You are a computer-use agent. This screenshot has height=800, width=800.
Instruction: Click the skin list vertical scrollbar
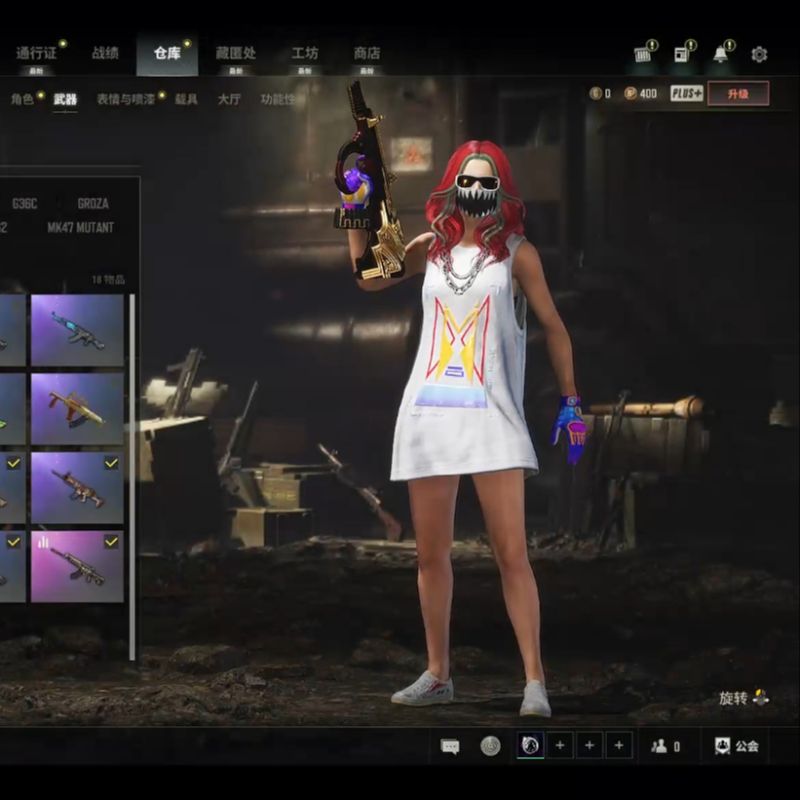click(x=132, y=450)
